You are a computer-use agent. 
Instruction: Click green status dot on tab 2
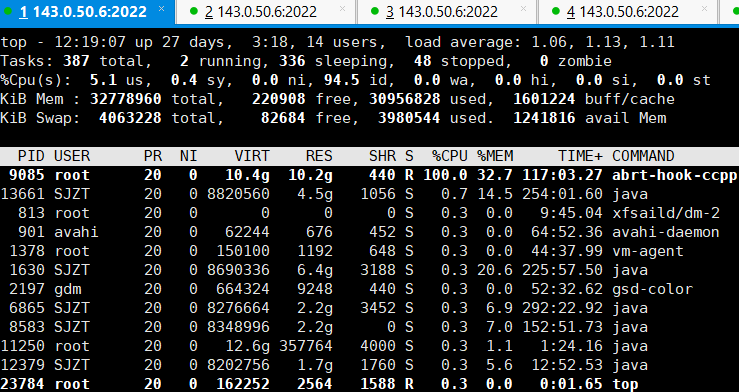pos(194,11)
